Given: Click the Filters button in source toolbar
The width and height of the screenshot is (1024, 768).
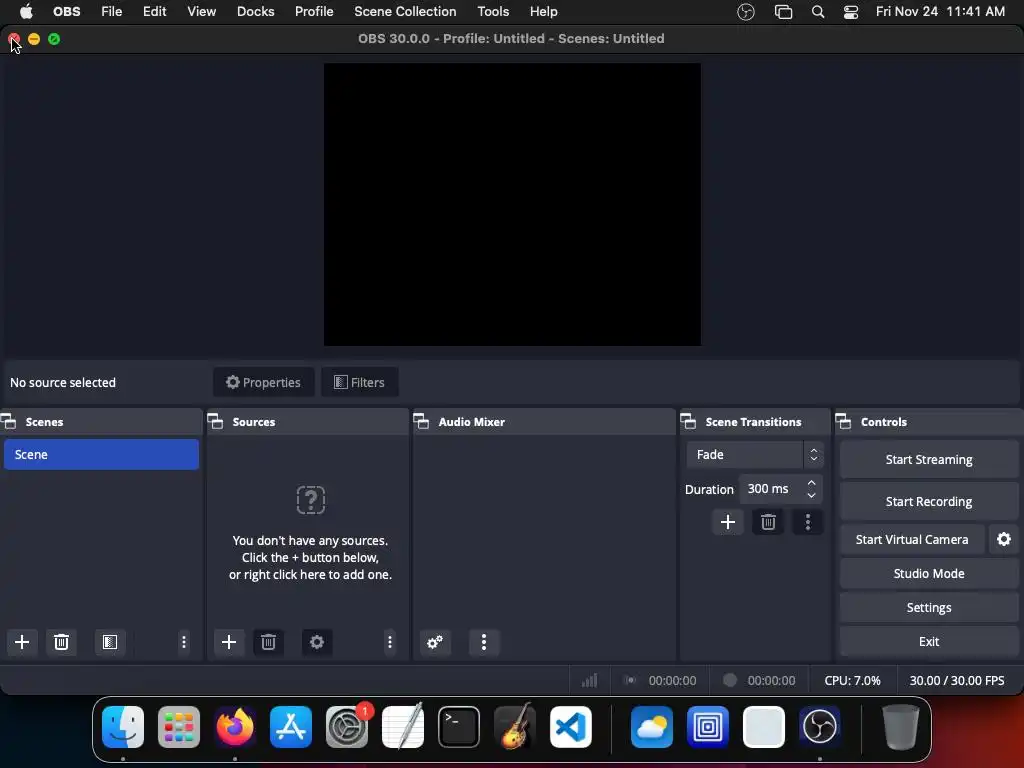Looking at the screenshot, I should [x=359, y=382].
